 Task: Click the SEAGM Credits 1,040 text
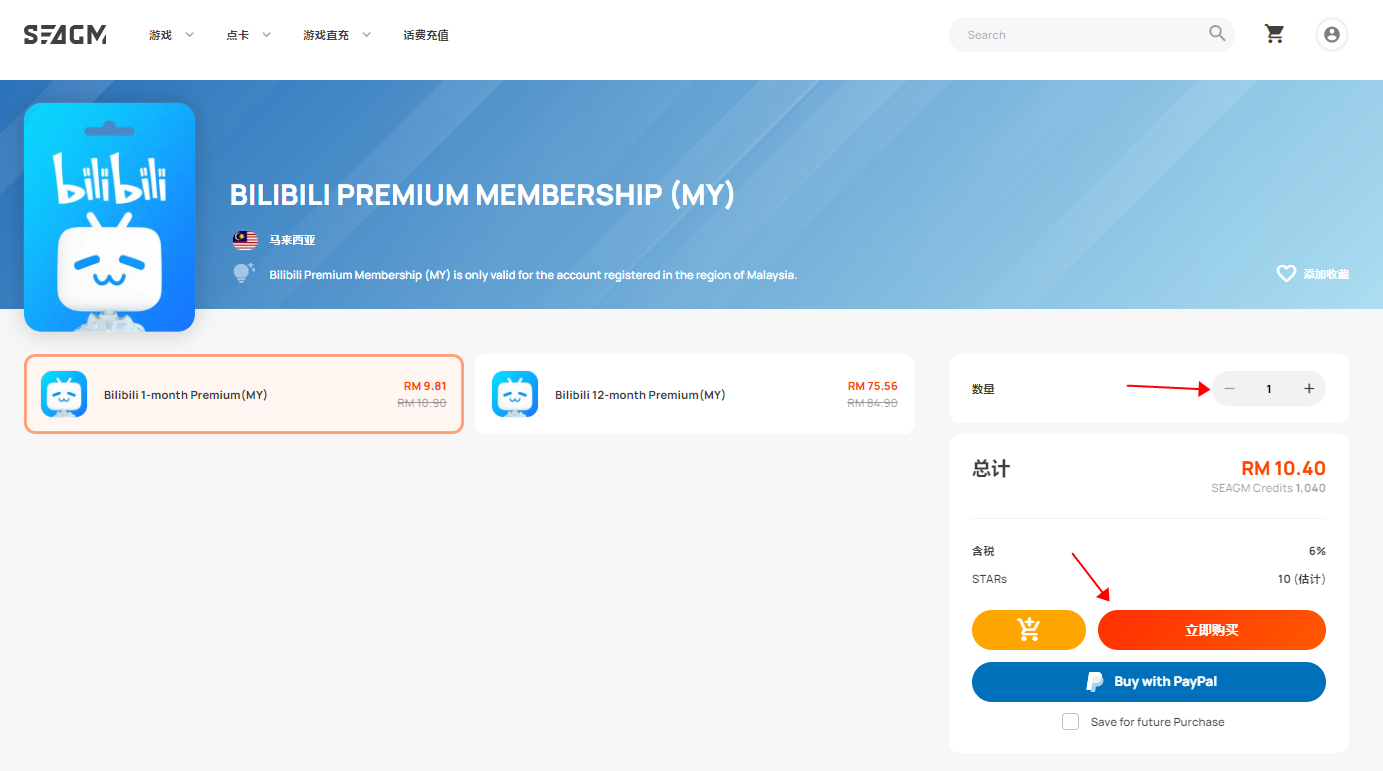[x=1268, y=489]
